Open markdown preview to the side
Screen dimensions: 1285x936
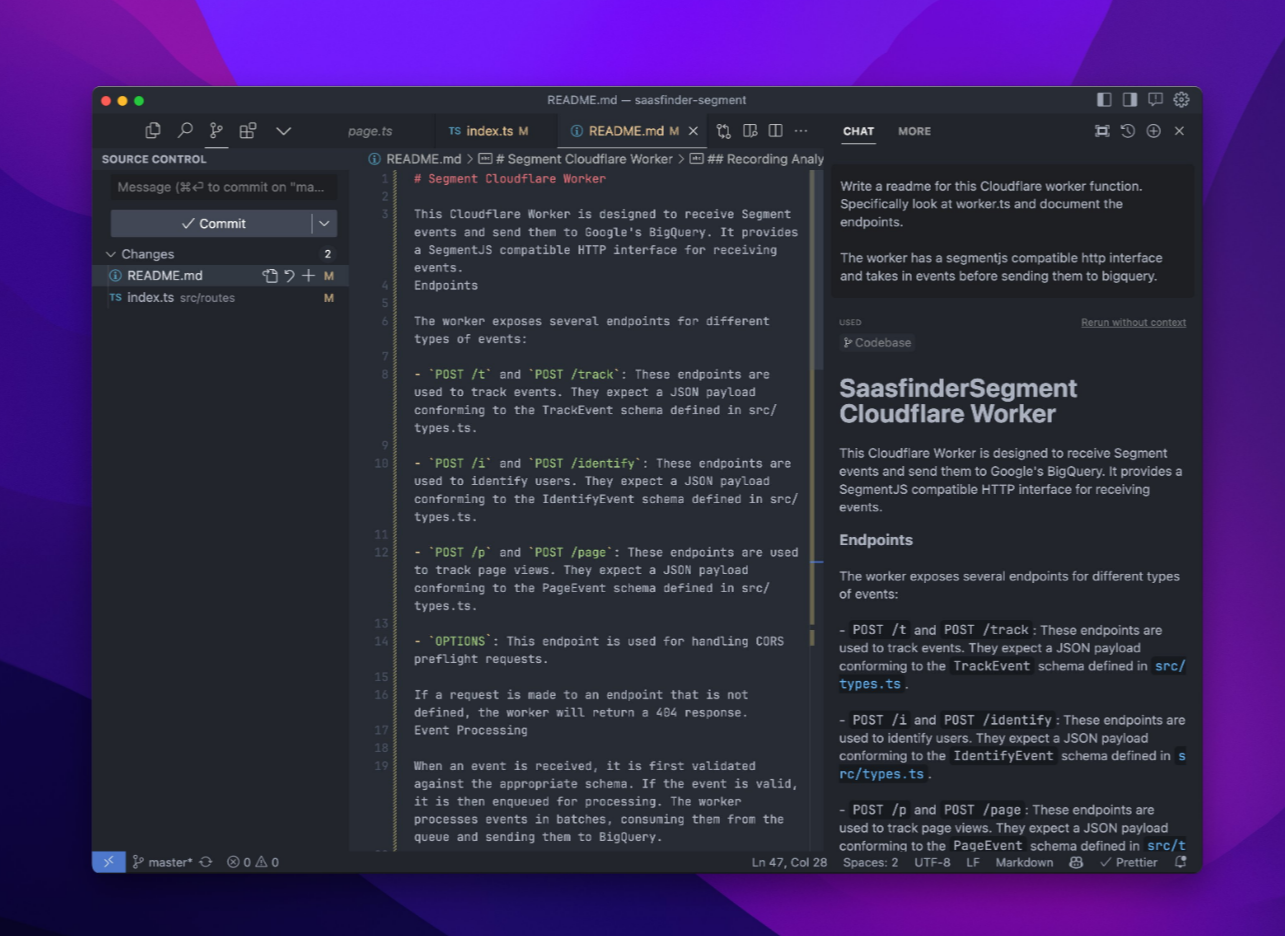750,131
